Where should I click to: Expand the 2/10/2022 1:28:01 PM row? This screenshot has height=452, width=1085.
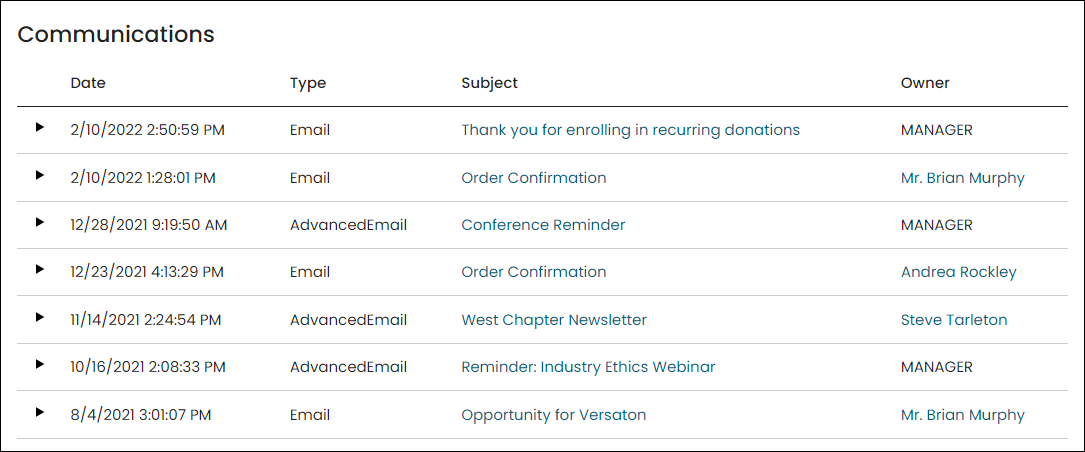coord(39,175)
